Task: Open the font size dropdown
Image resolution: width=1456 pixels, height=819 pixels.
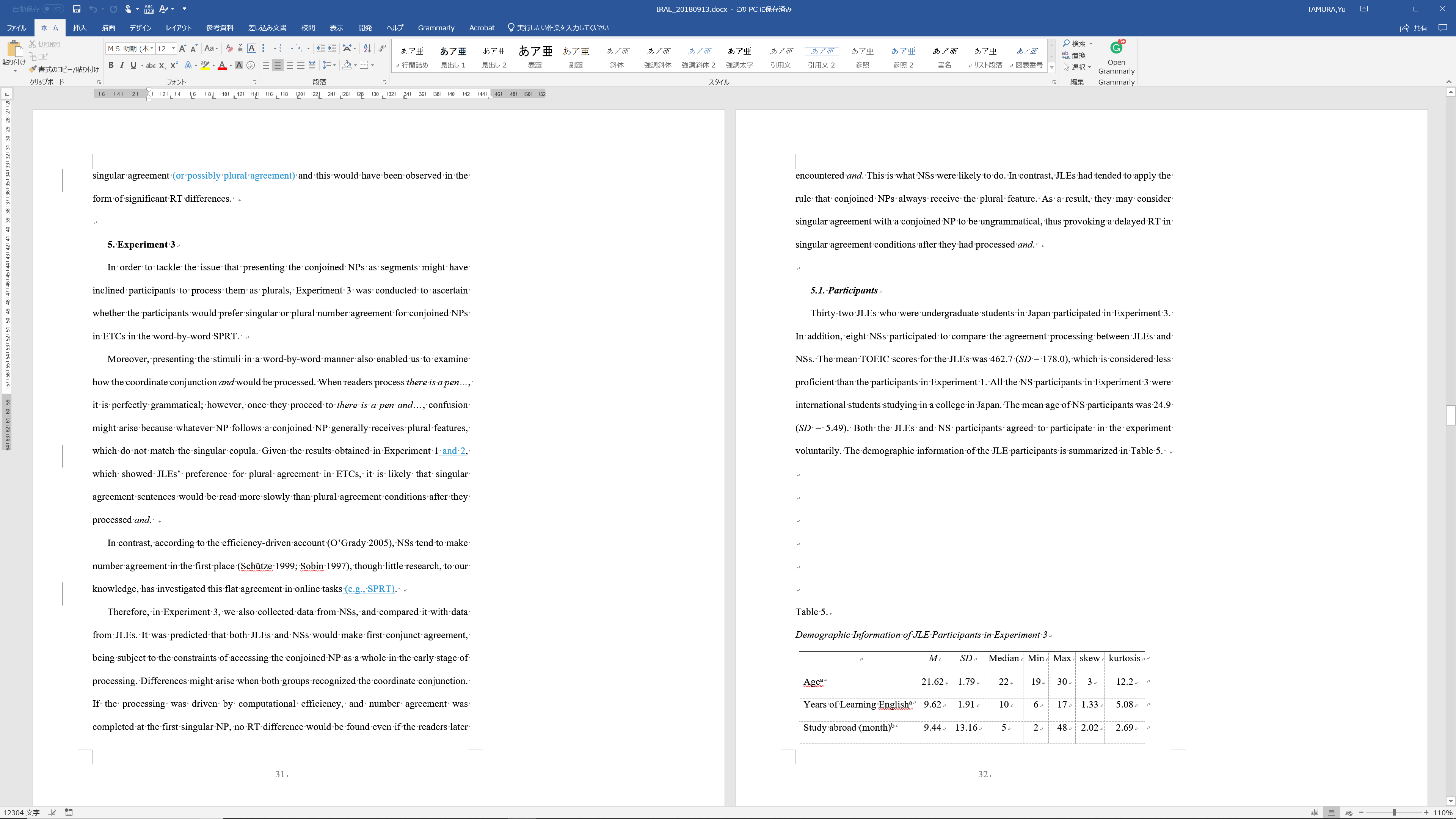Action: pyautogui.click(x=173, y=49)
